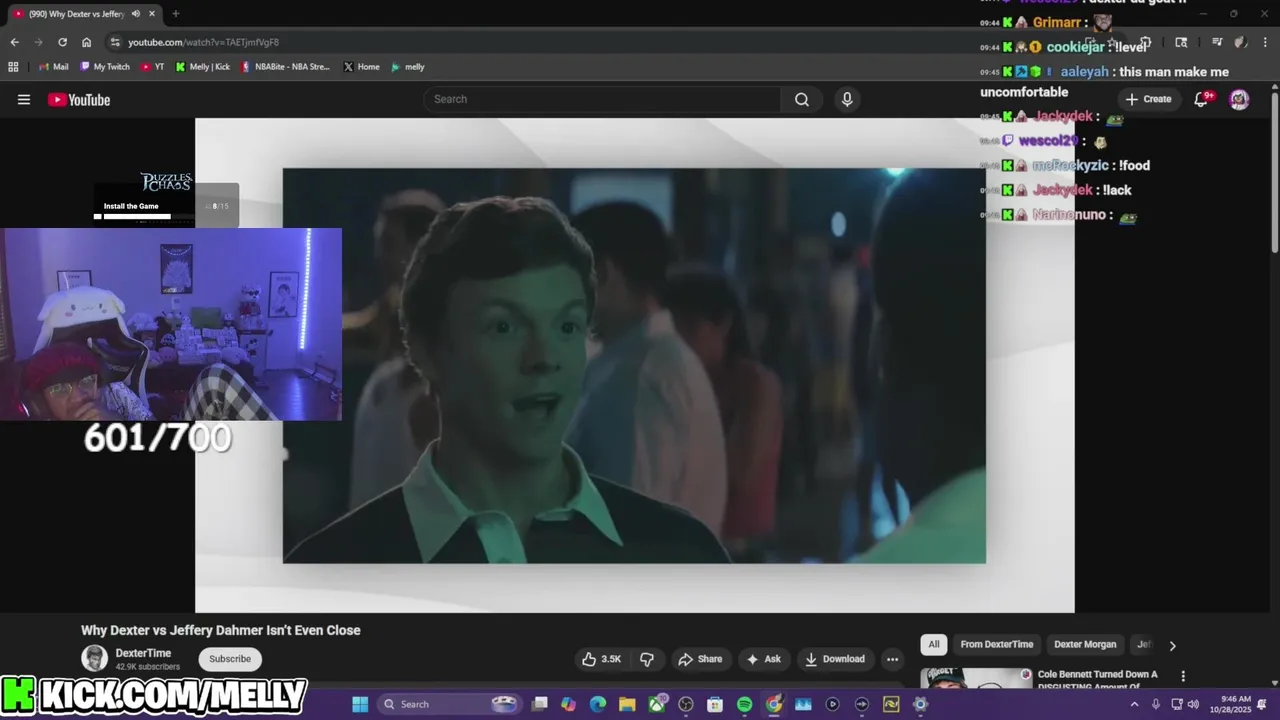Open the NBABite bookmark

(x=284, y=67)
